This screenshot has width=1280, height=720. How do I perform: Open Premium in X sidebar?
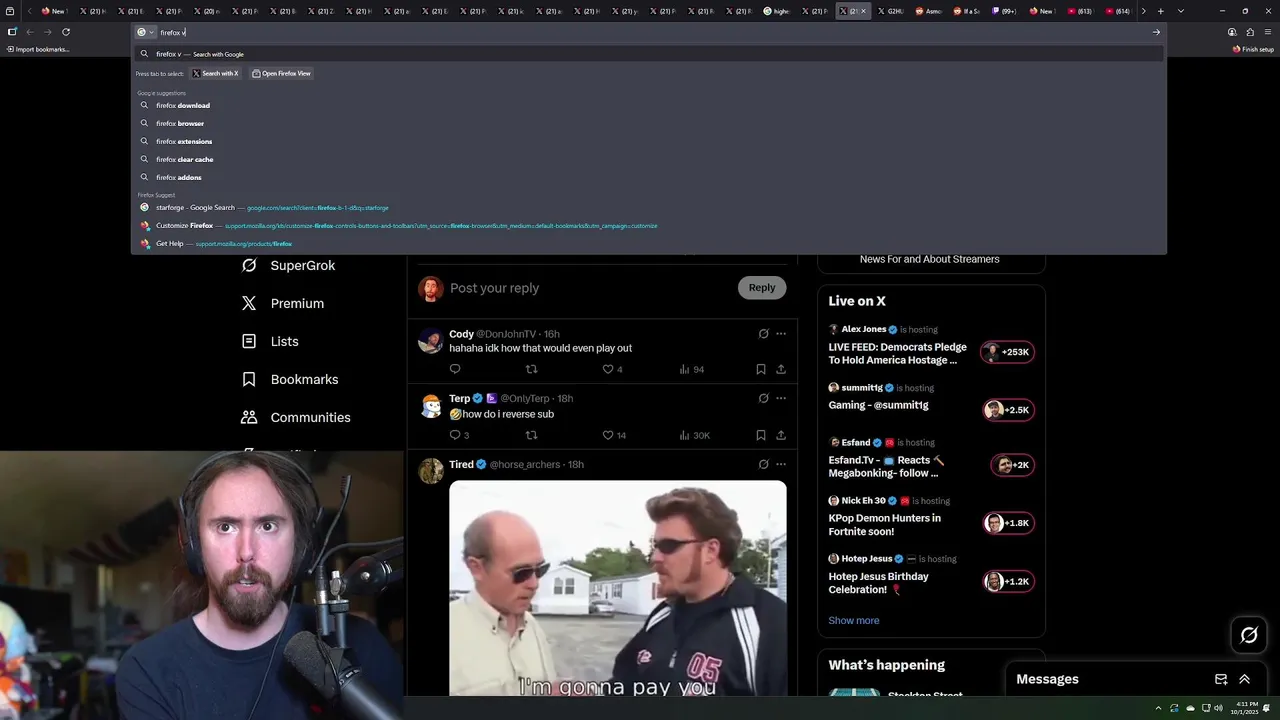point(283,303)
